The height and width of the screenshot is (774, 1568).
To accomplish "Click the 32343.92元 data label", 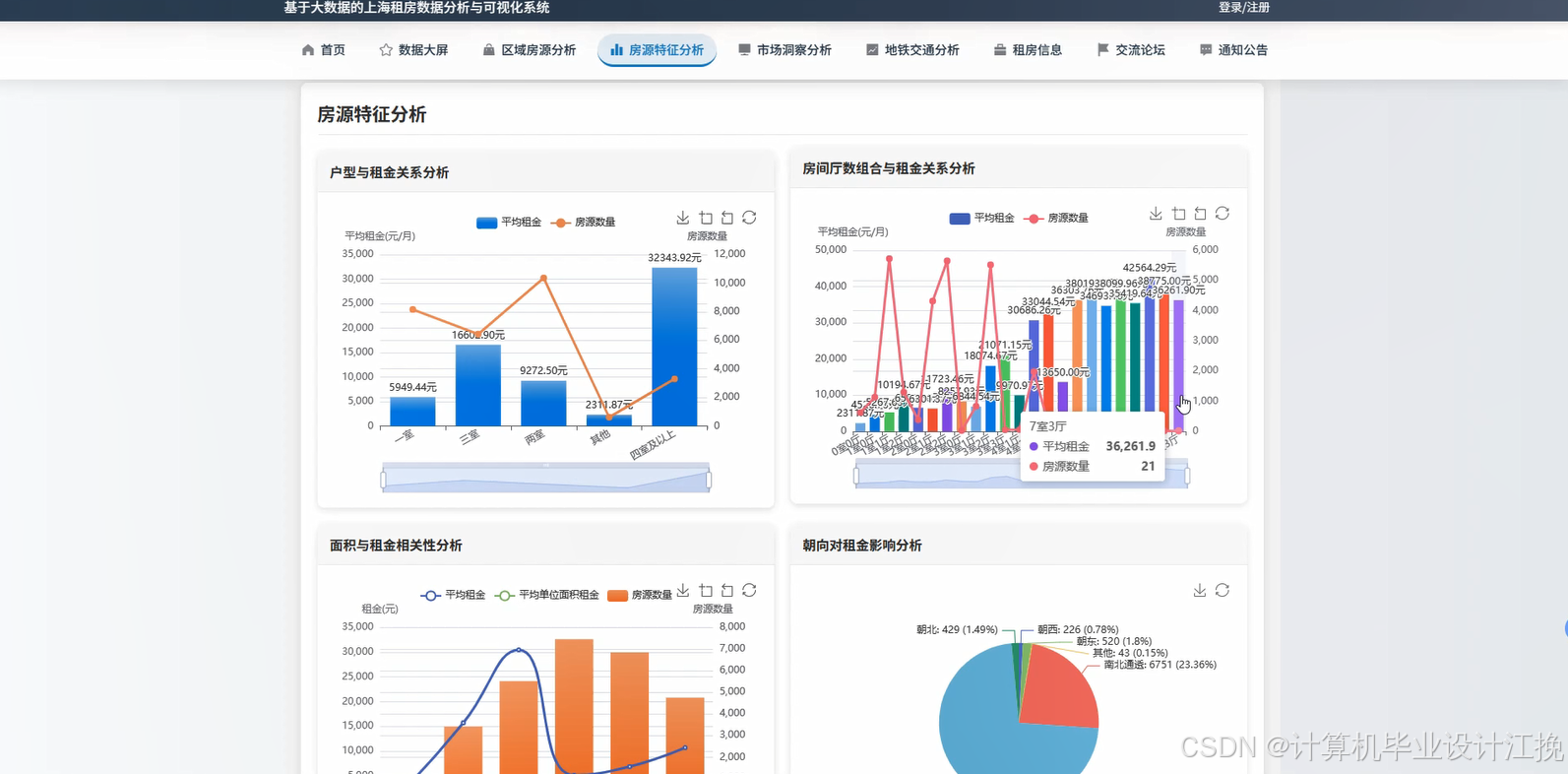I will tap(674, 258).
